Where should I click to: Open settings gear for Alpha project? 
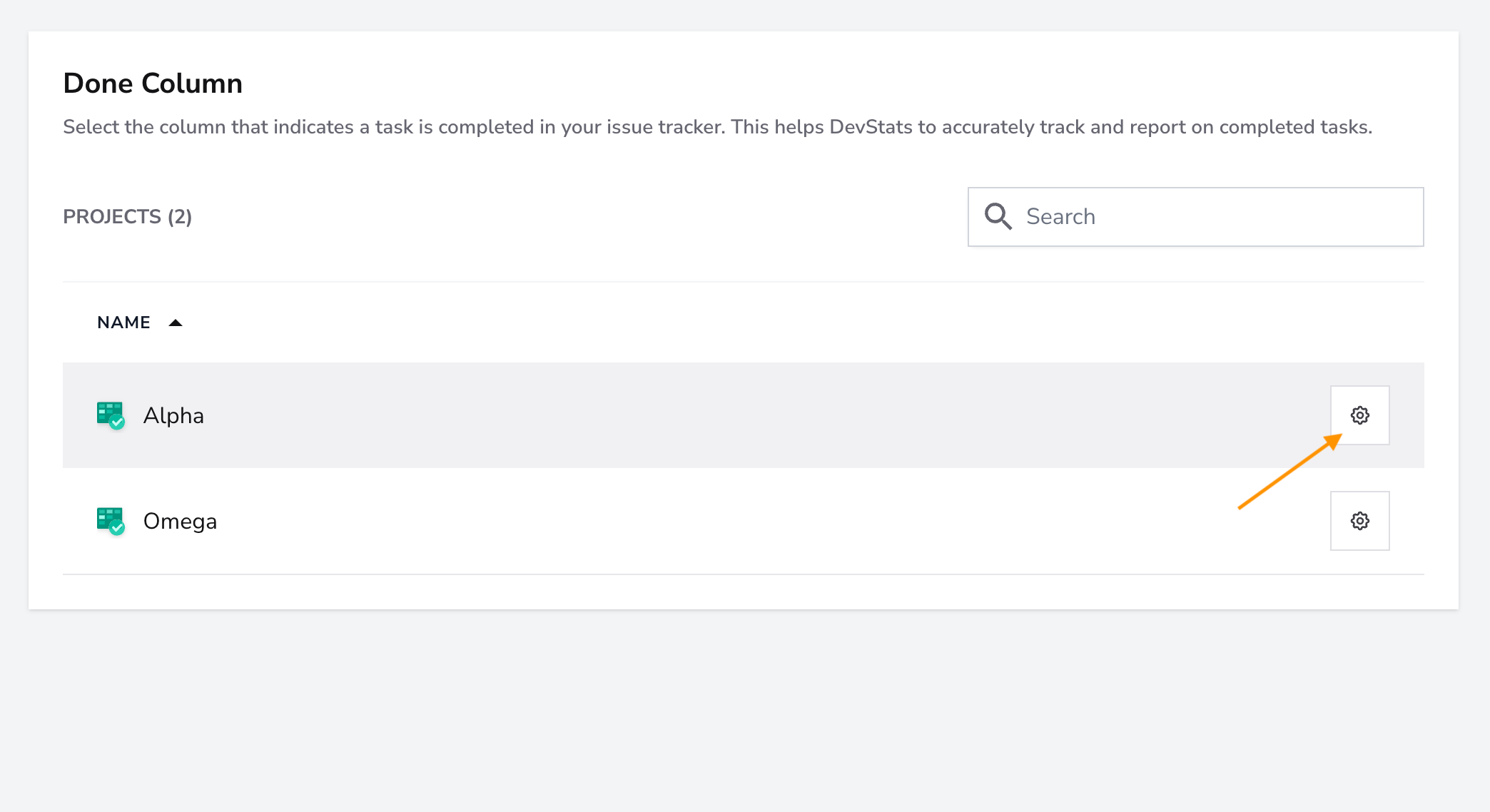[1359, 415]
